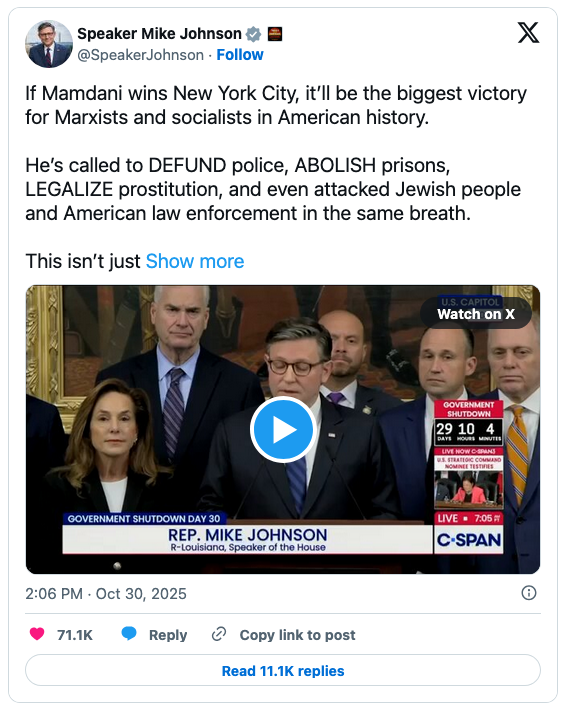Click the Reply label
This screenshot has height=709, width=568.
168,635
